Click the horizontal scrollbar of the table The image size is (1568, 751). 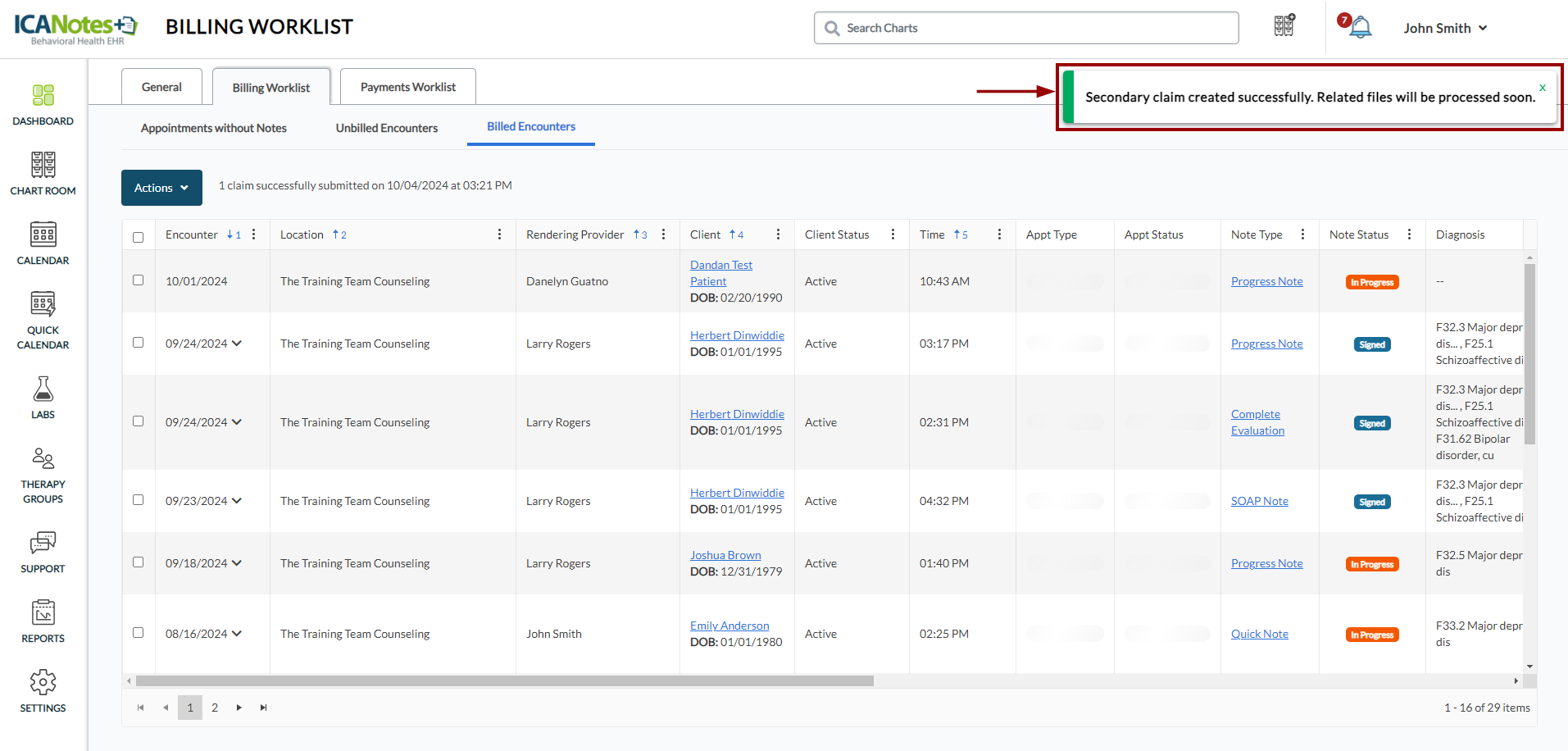tap(504, 681)
